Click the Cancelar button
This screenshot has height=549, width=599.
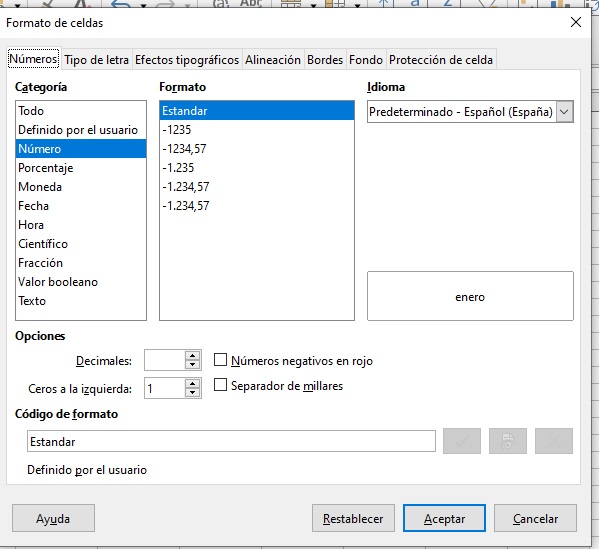pyautogui.click(x=535, y=518)
